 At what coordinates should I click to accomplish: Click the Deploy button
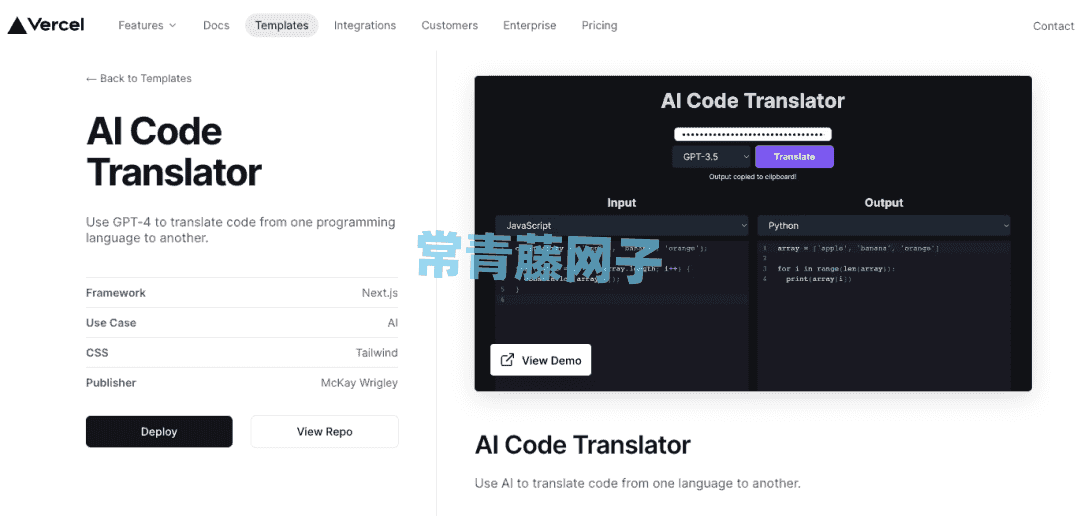tap(159, 432)
